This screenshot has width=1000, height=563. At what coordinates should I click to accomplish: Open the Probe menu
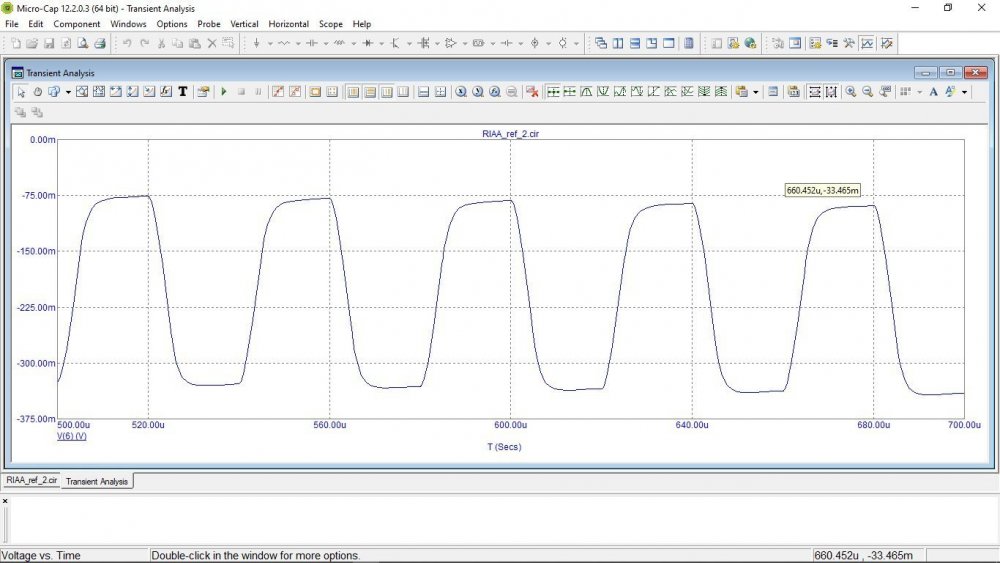209,23
